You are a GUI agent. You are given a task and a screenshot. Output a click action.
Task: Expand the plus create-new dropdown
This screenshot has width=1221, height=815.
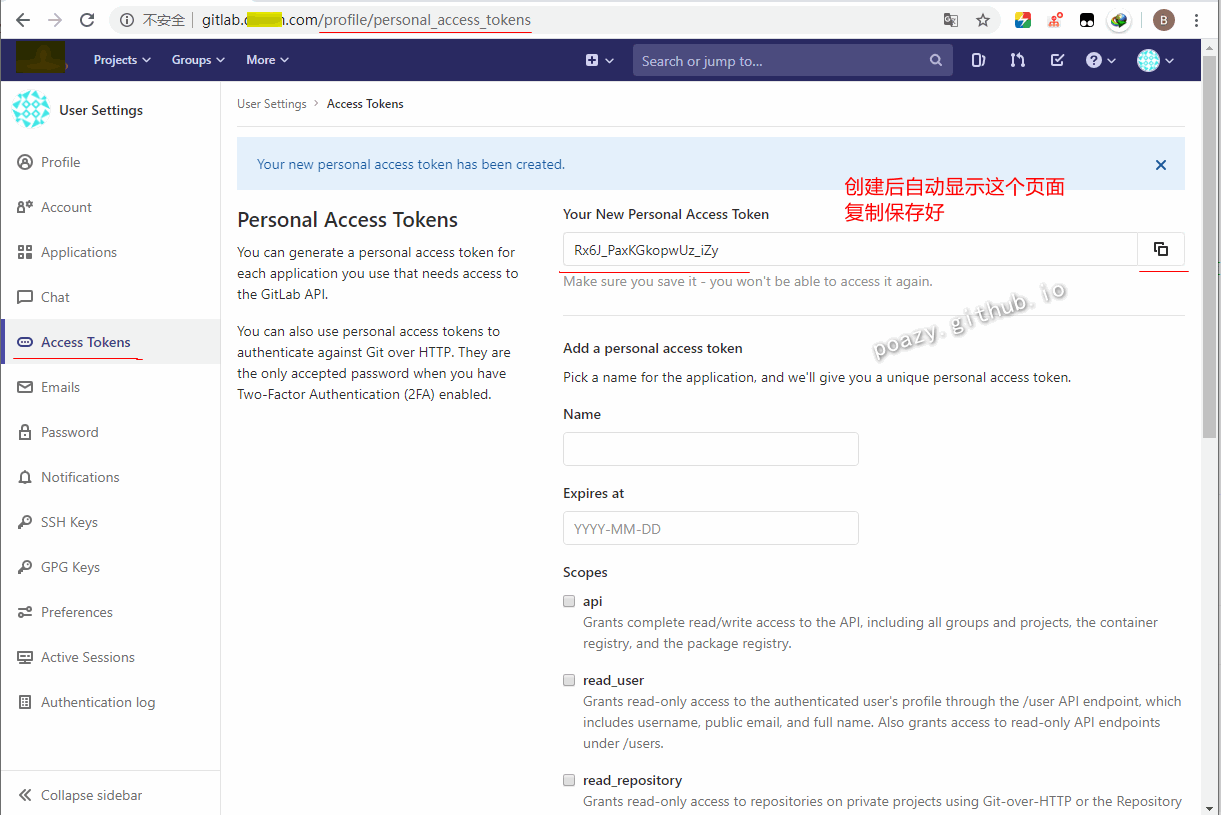tap(598, 60)
